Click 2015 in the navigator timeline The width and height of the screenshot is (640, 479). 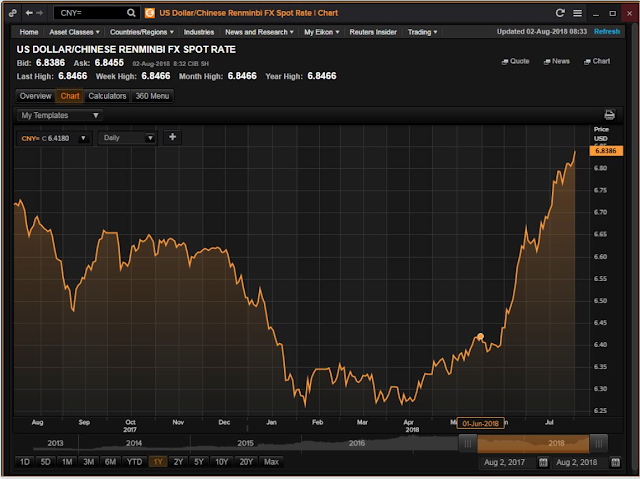pos(245,443)
